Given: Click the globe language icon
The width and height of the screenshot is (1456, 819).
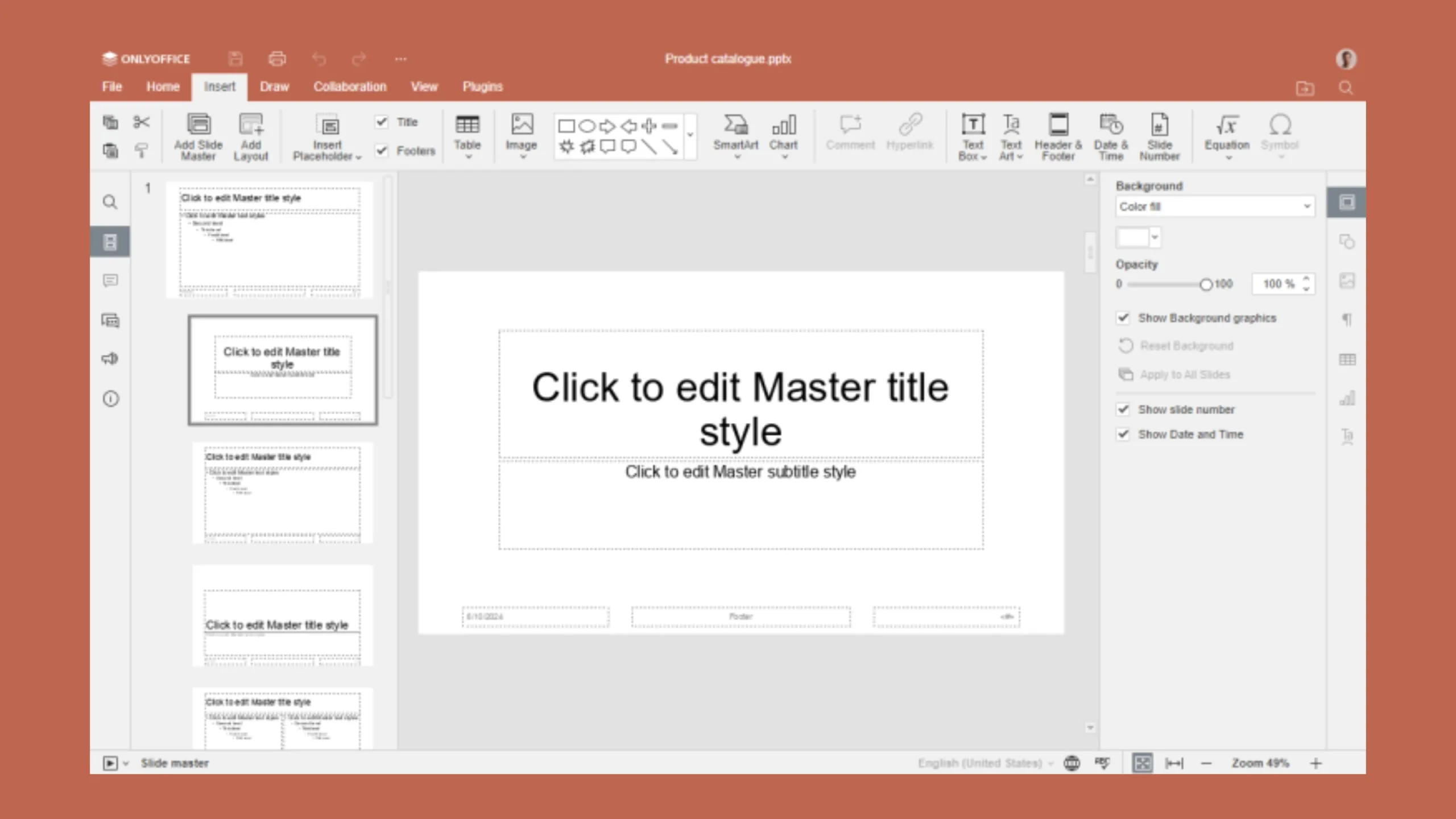Looking at the screenshot, I should click(1072, 763).
